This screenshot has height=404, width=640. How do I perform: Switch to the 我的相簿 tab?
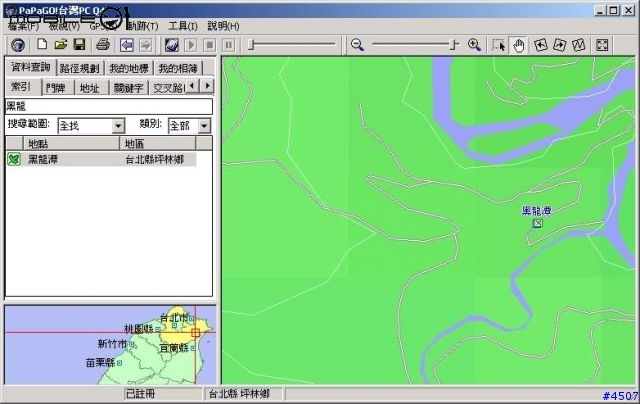(178, 68)
